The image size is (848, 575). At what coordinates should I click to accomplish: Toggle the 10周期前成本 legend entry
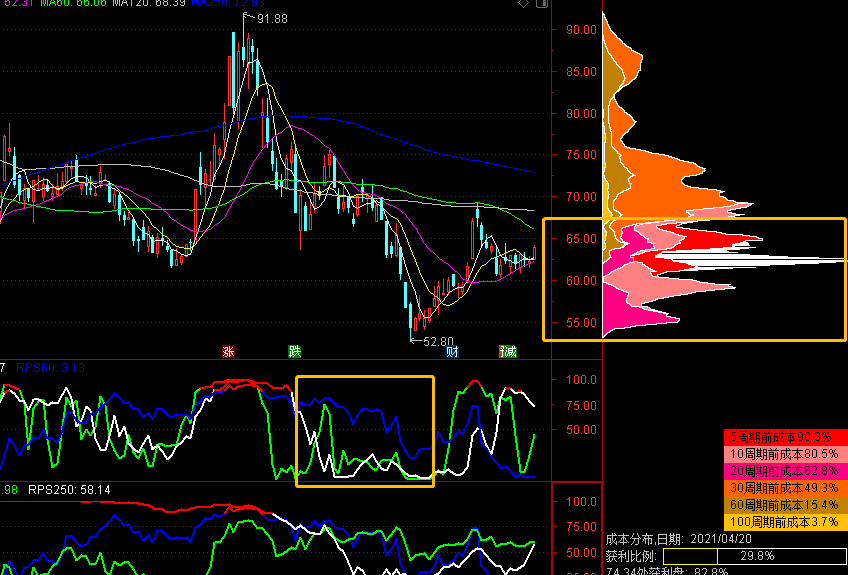783,454
